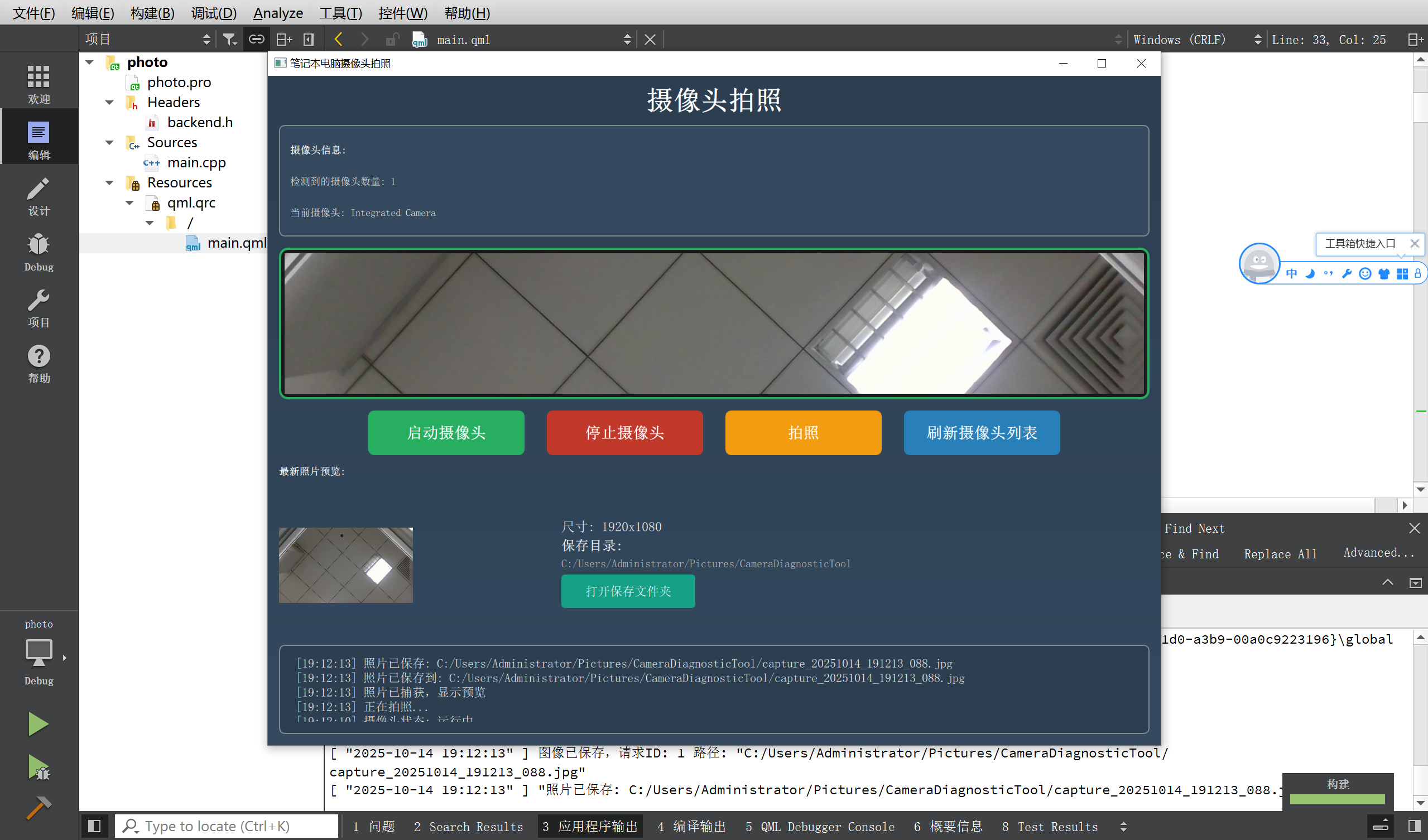Start debugging with run-bug icon
Screen dimensions: 1428x840
coord(38,768)
